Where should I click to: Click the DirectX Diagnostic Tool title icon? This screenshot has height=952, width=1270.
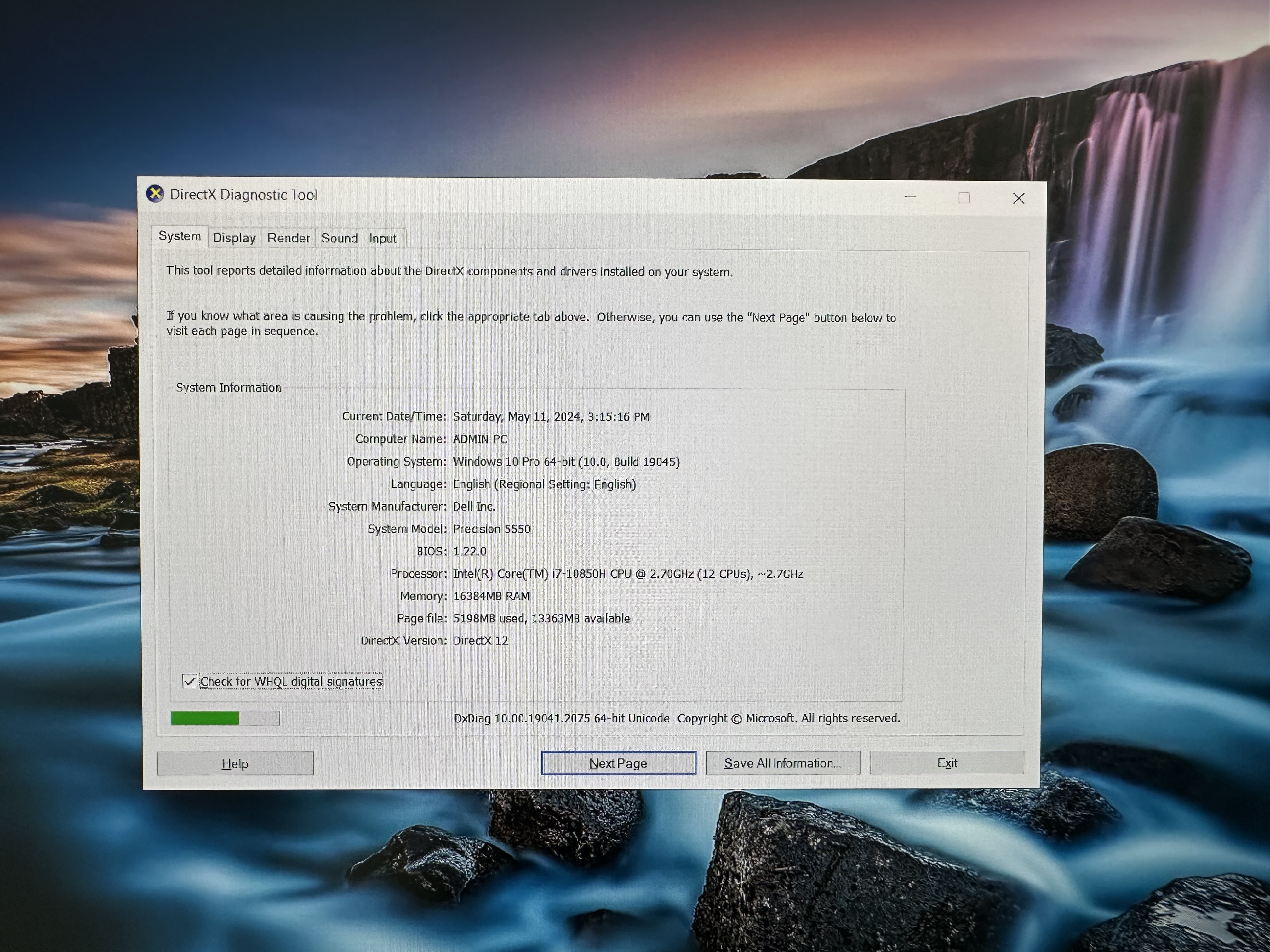[x=155, y=194]
